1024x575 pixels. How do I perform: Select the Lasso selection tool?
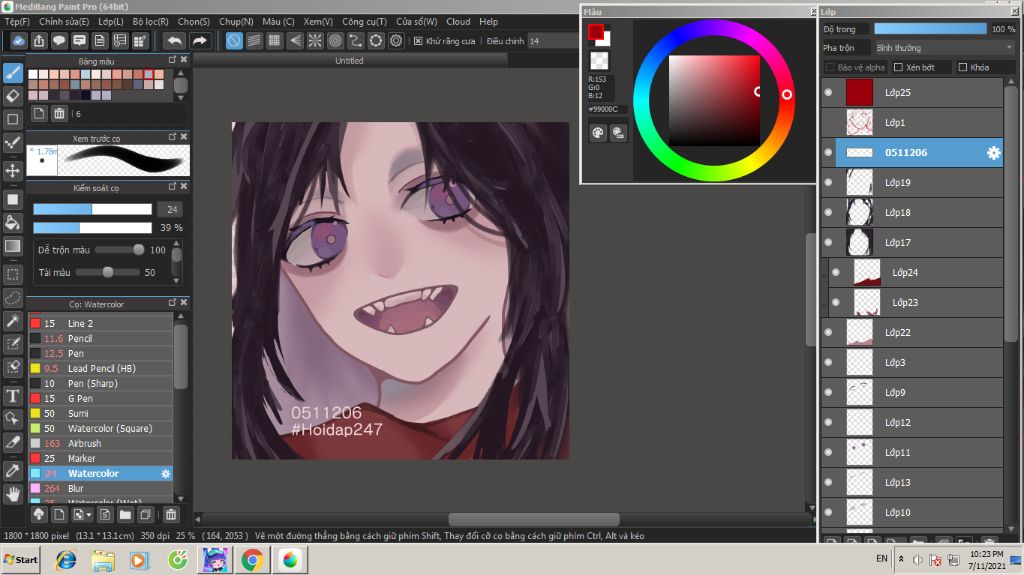(12, 298)
